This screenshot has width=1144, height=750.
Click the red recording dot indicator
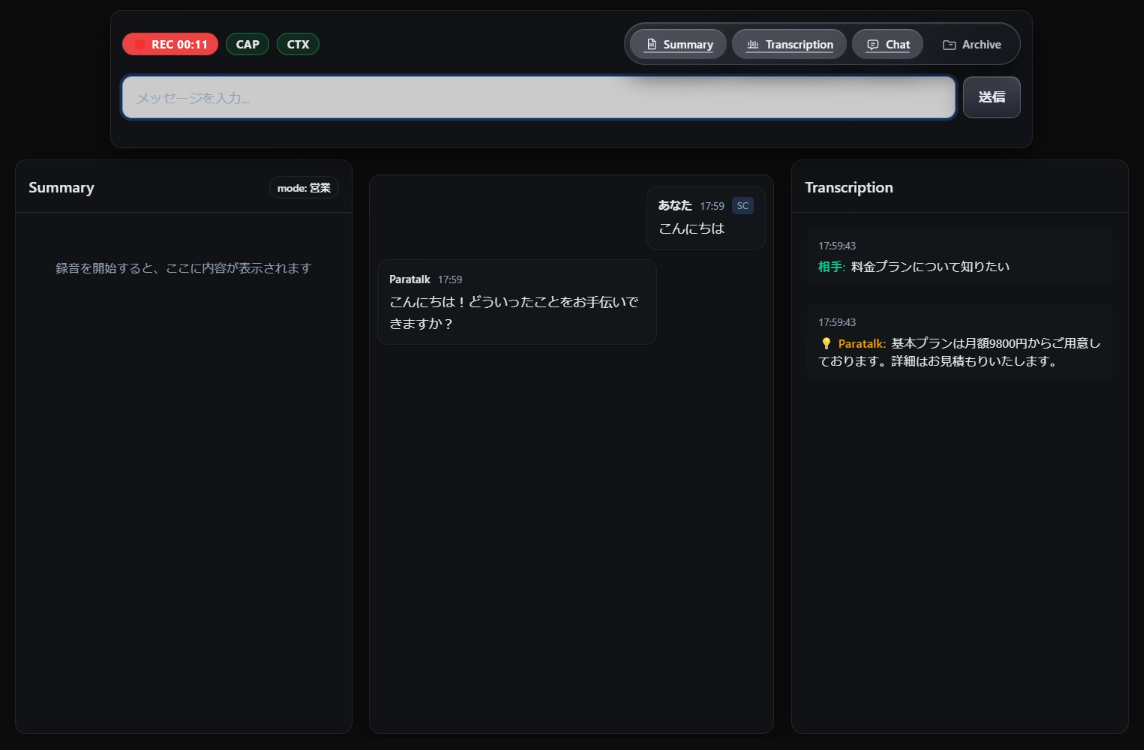(139, 43)
